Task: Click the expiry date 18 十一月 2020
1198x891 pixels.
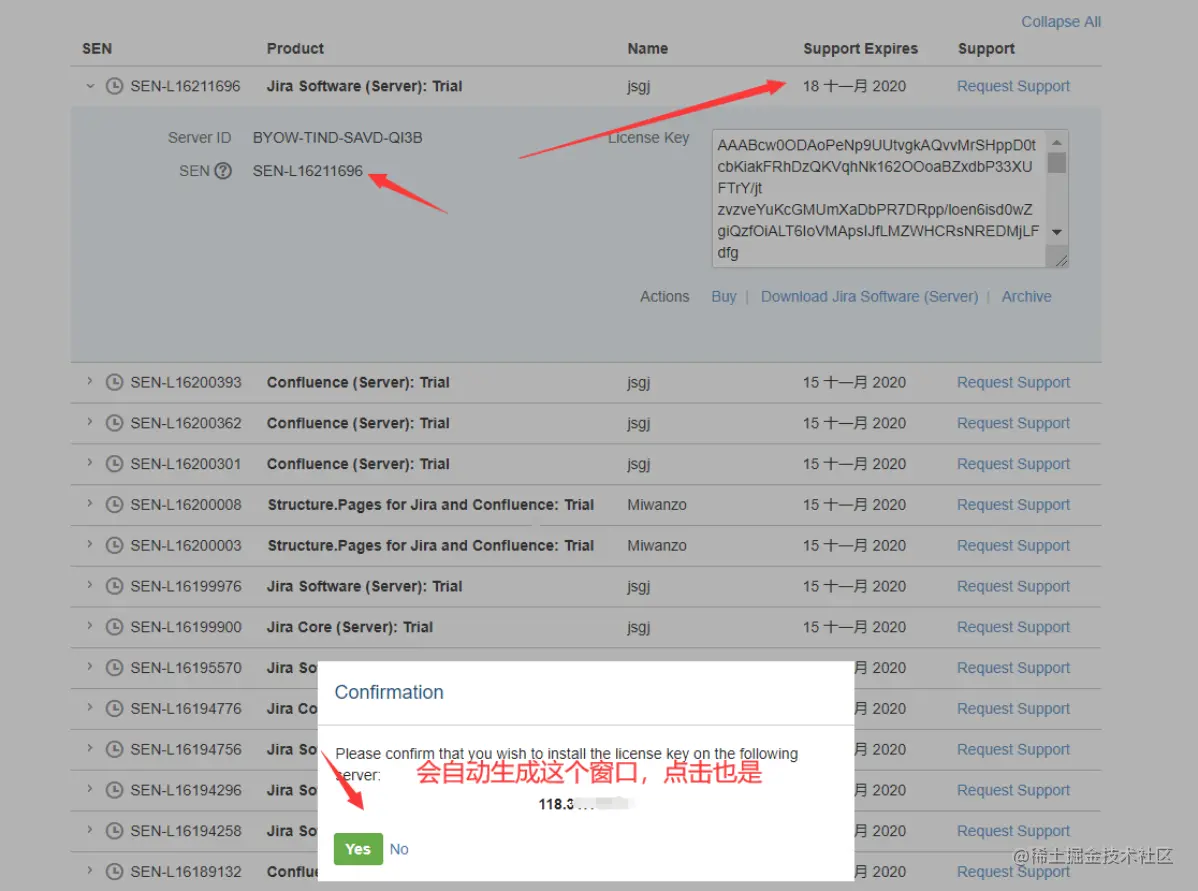Action: [x=854, y=86]
